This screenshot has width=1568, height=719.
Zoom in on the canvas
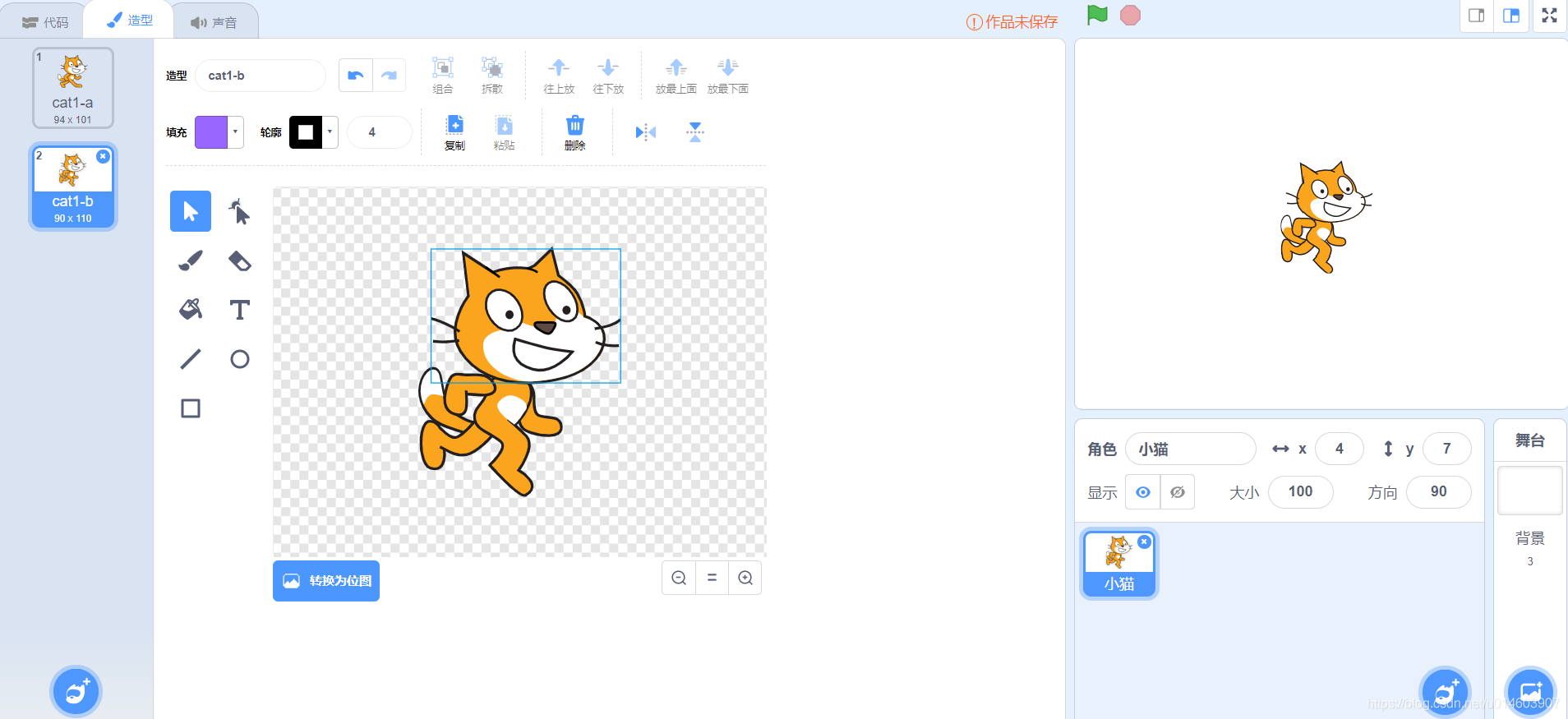(x=745, y=578)
